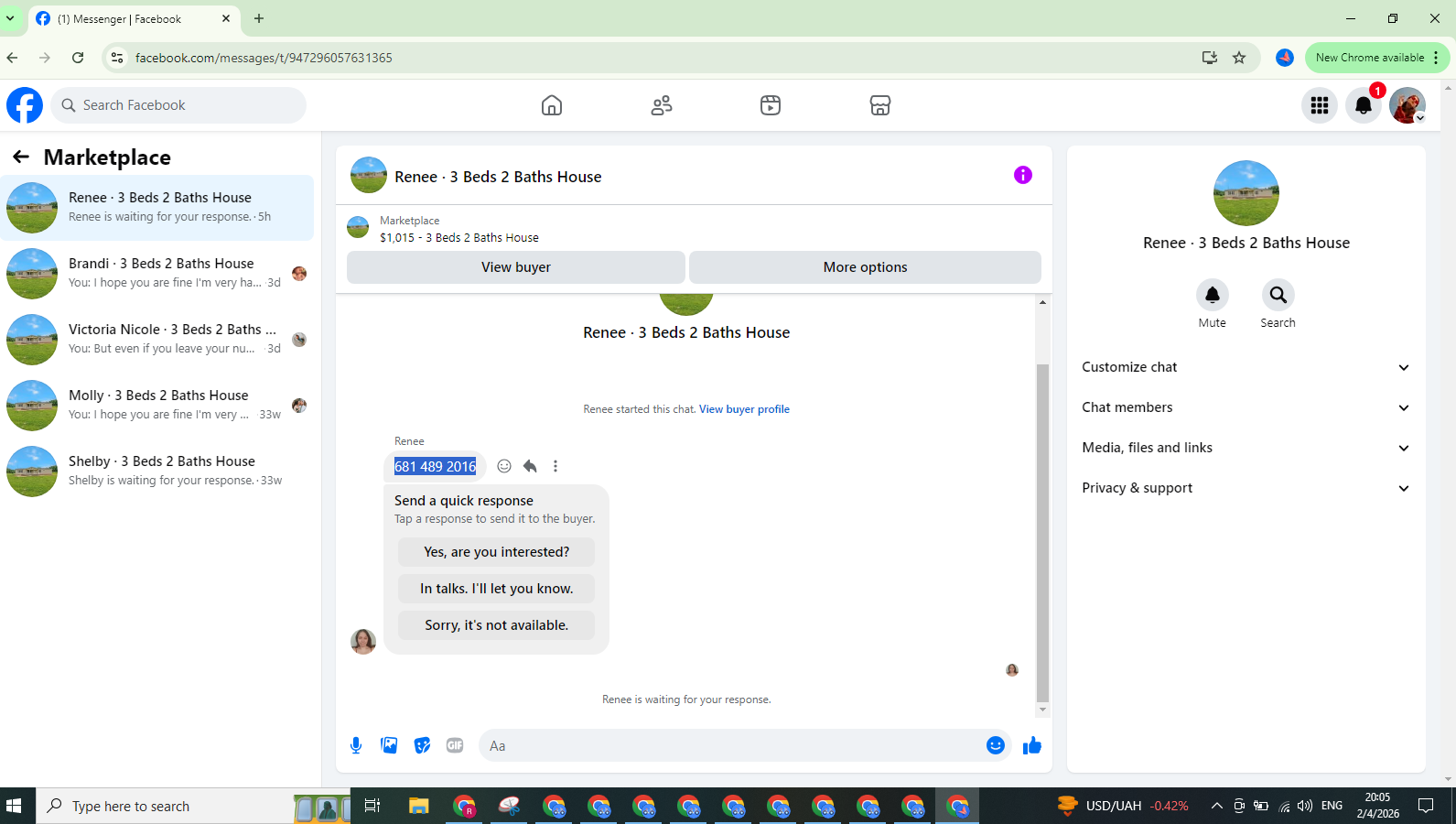Open File Explorer from taskbar
The height and width of the screenshot is (824, 1456).
(418, 806)
